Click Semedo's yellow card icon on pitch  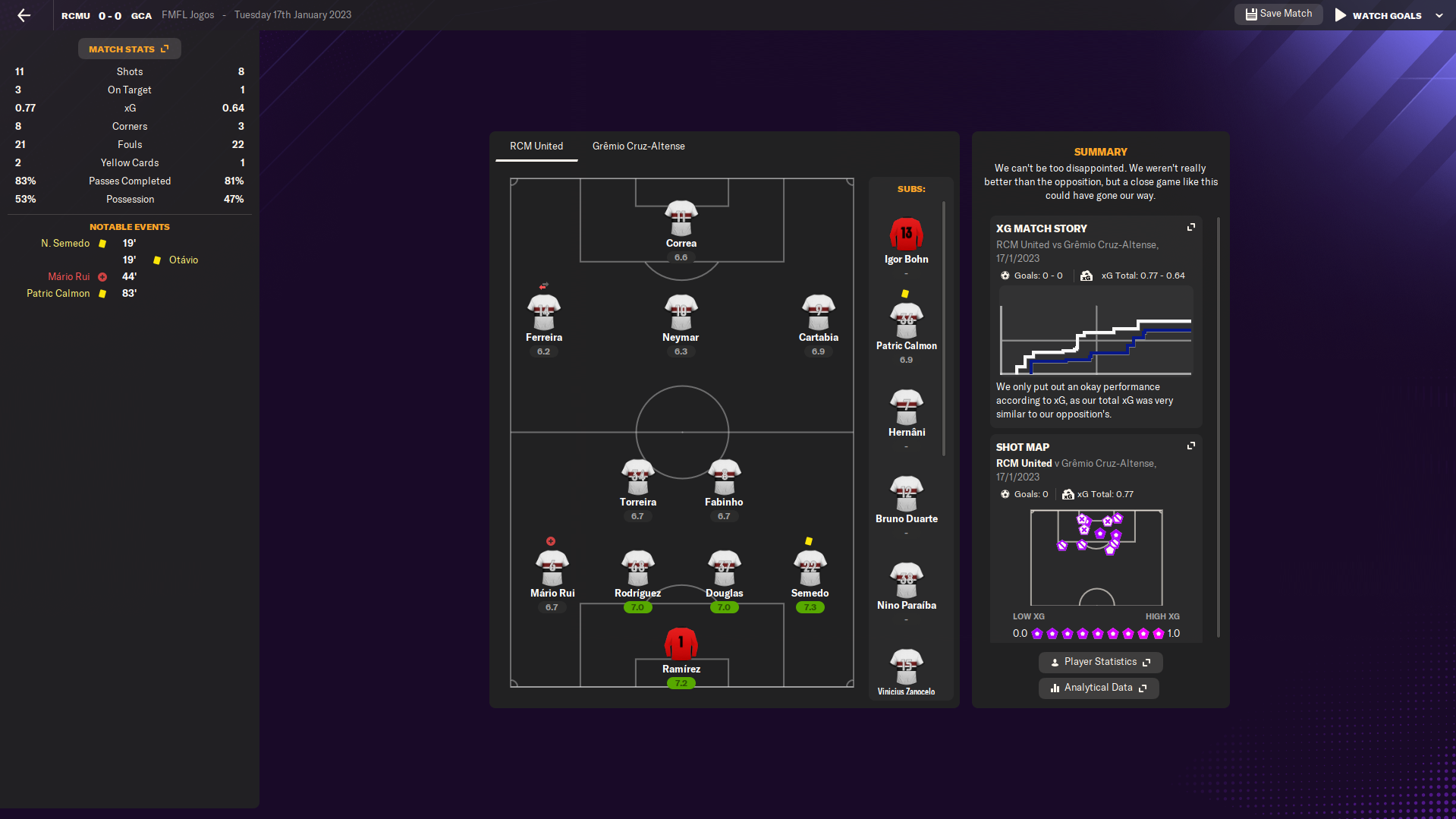coord(809,541)
